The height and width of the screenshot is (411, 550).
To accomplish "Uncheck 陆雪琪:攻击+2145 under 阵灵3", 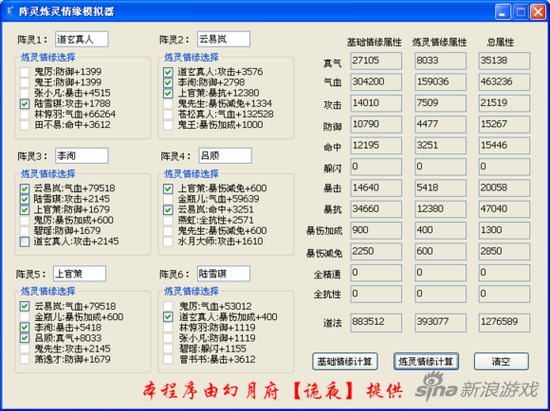I will (25, 199).
